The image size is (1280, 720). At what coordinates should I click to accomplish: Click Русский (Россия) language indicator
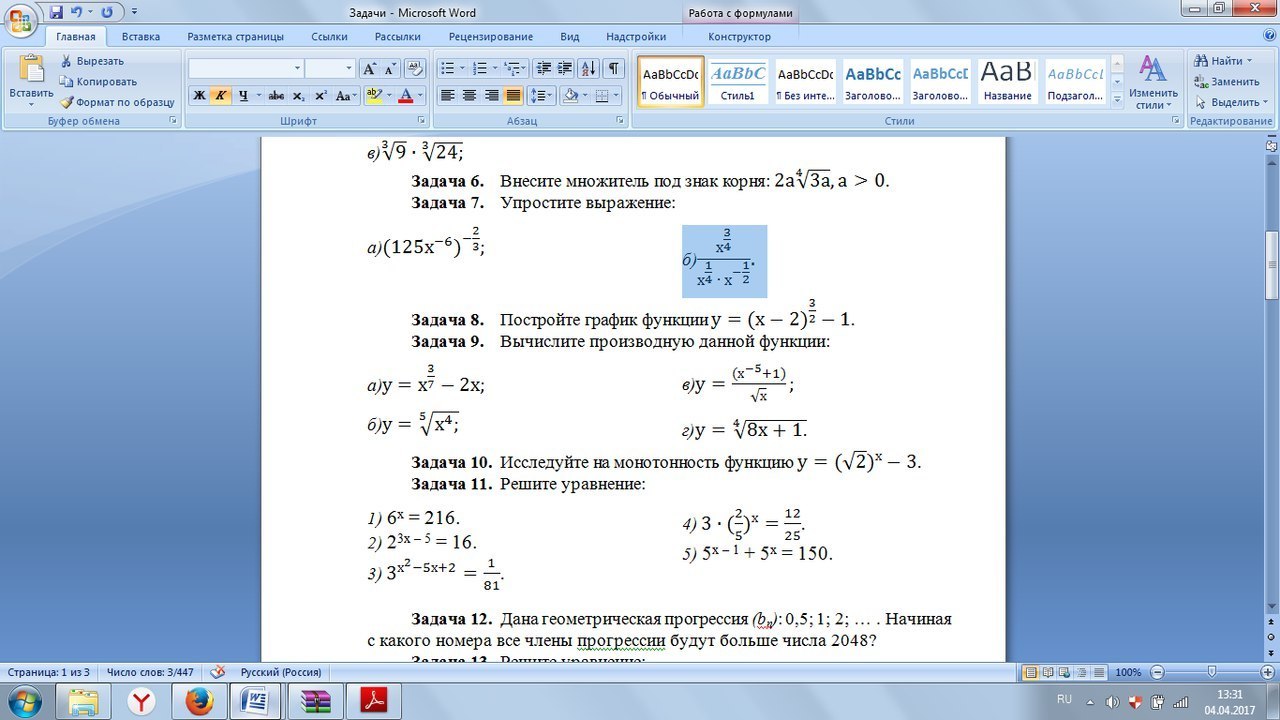[281, 672]
